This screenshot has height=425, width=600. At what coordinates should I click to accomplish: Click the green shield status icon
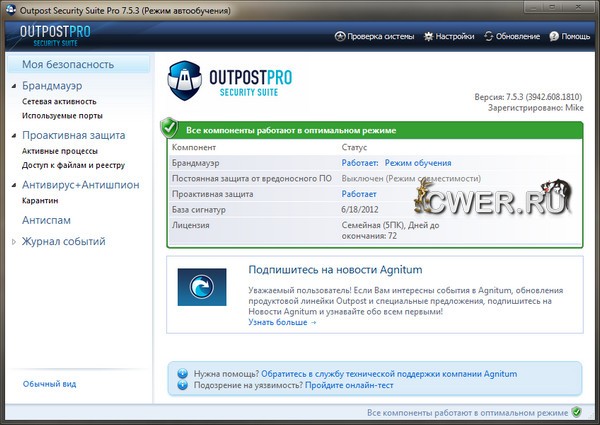click(x=169, y=128)
